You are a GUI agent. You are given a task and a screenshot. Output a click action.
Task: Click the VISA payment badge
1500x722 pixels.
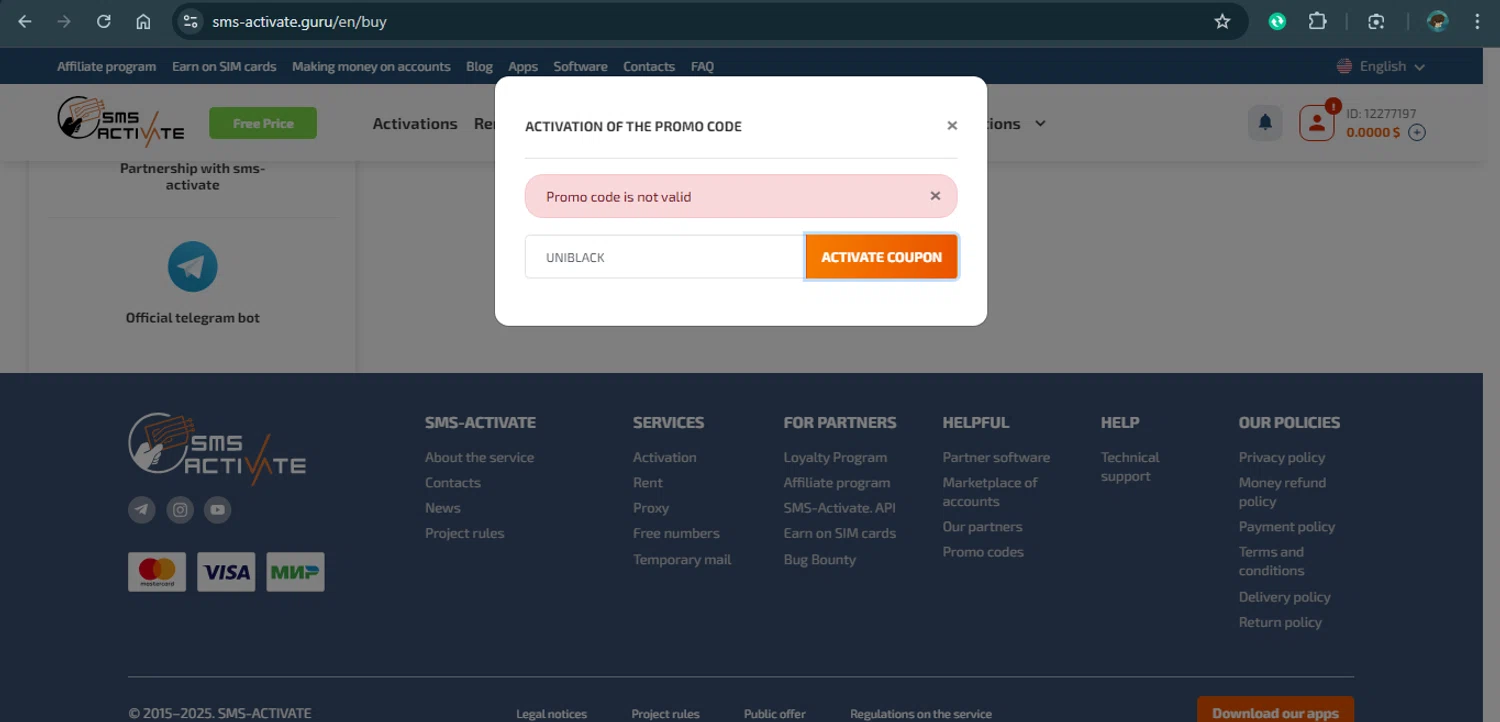[x=226, y=572]
